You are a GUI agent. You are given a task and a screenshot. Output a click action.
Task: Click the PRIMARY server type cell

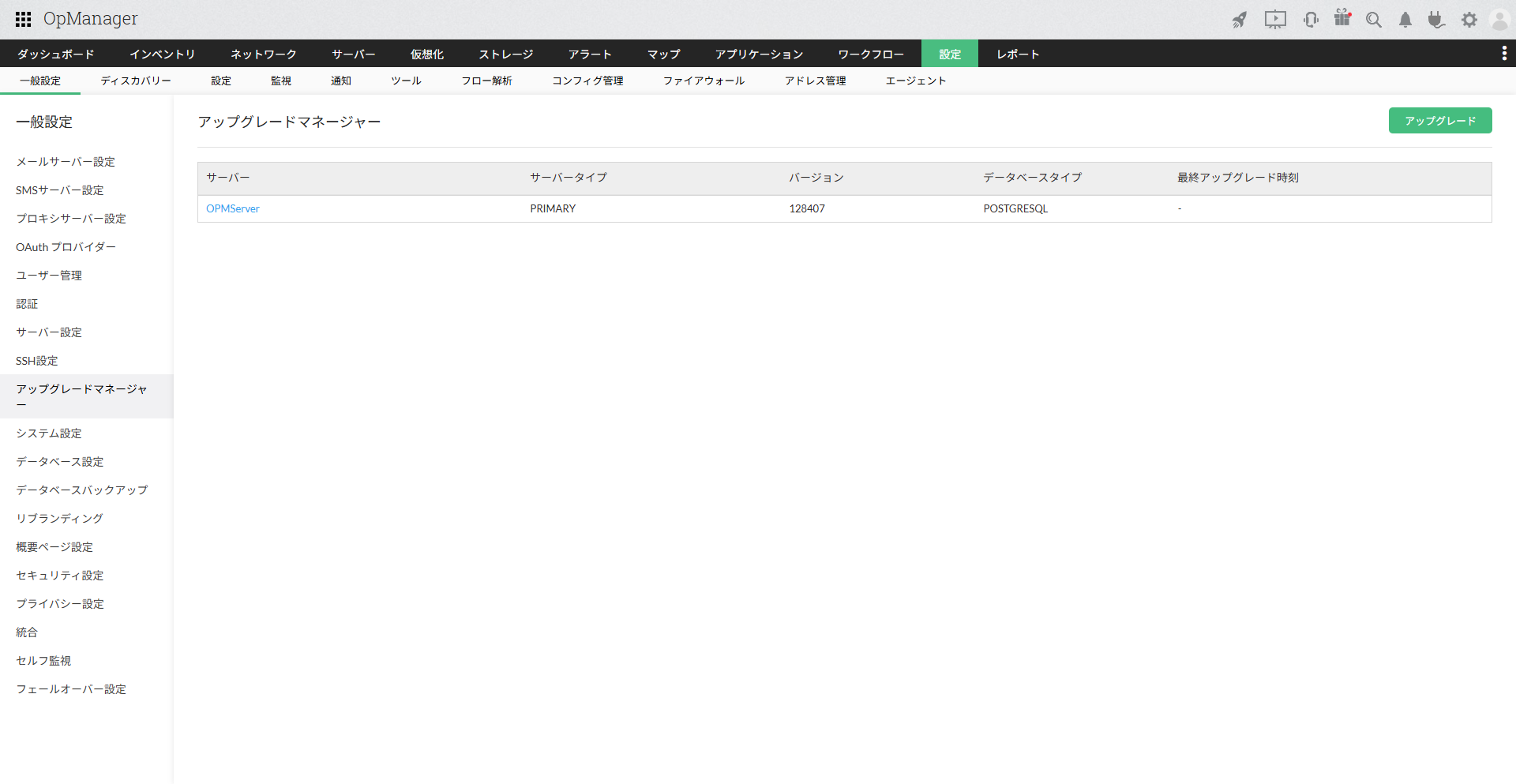[x=553, y=208]
